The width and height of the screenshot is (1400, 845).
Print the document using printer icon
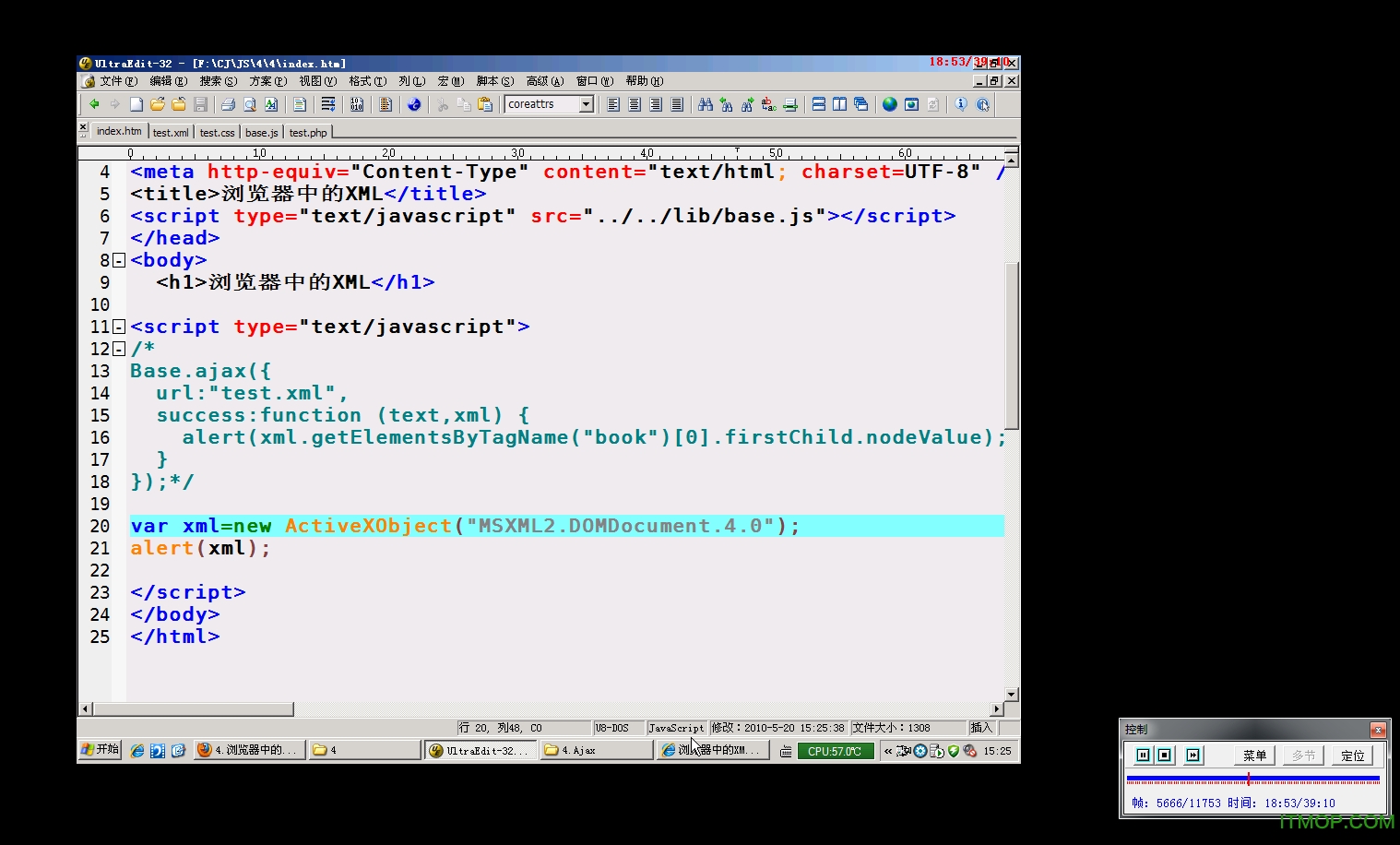[x=228, y=104]
